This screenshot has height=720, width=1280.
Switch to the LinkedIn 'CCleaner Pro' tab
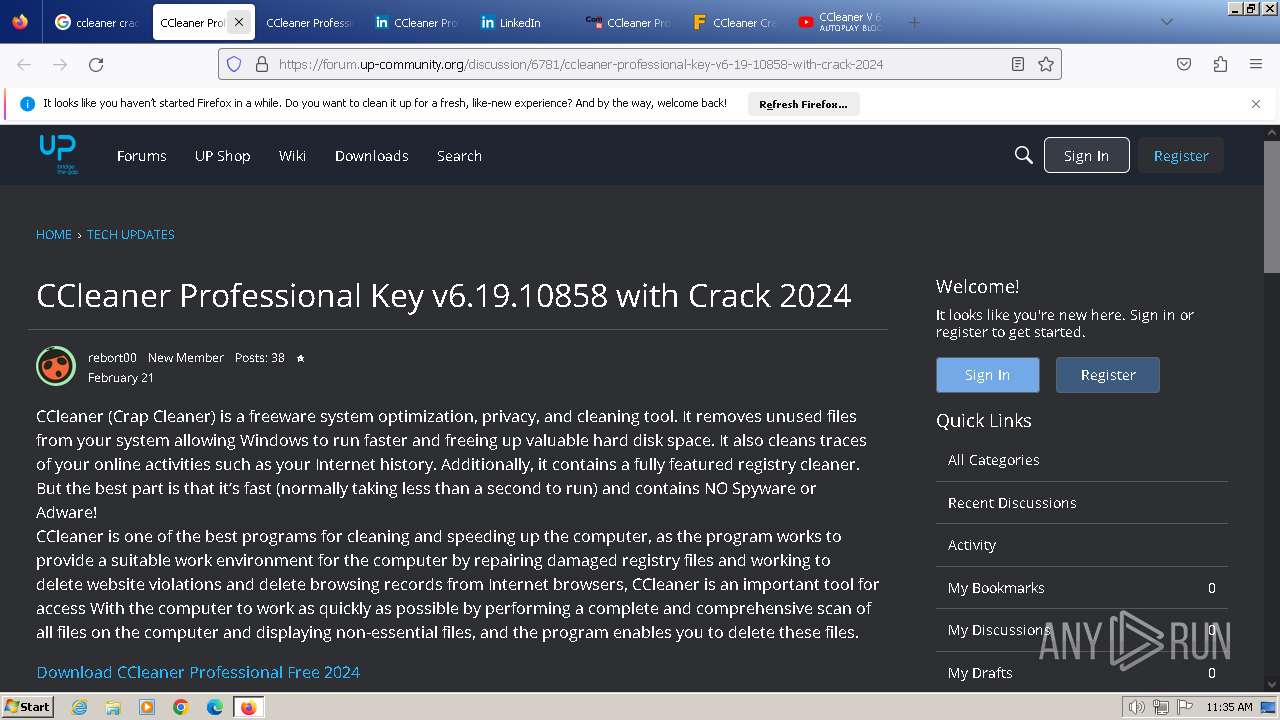[x=415, y=22]
